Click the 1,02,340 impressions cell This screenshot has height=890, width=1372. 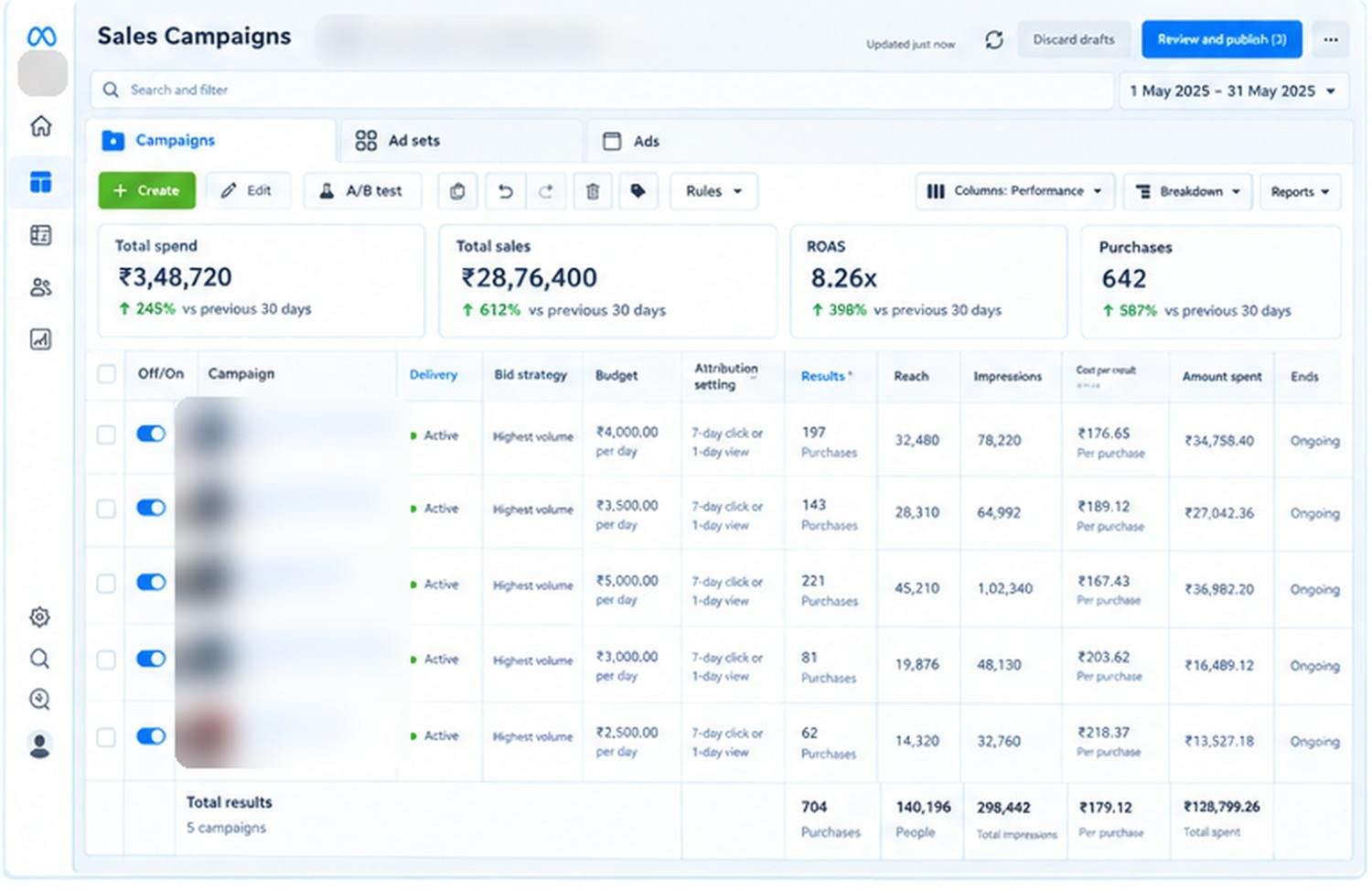[x=1004, y=588]
